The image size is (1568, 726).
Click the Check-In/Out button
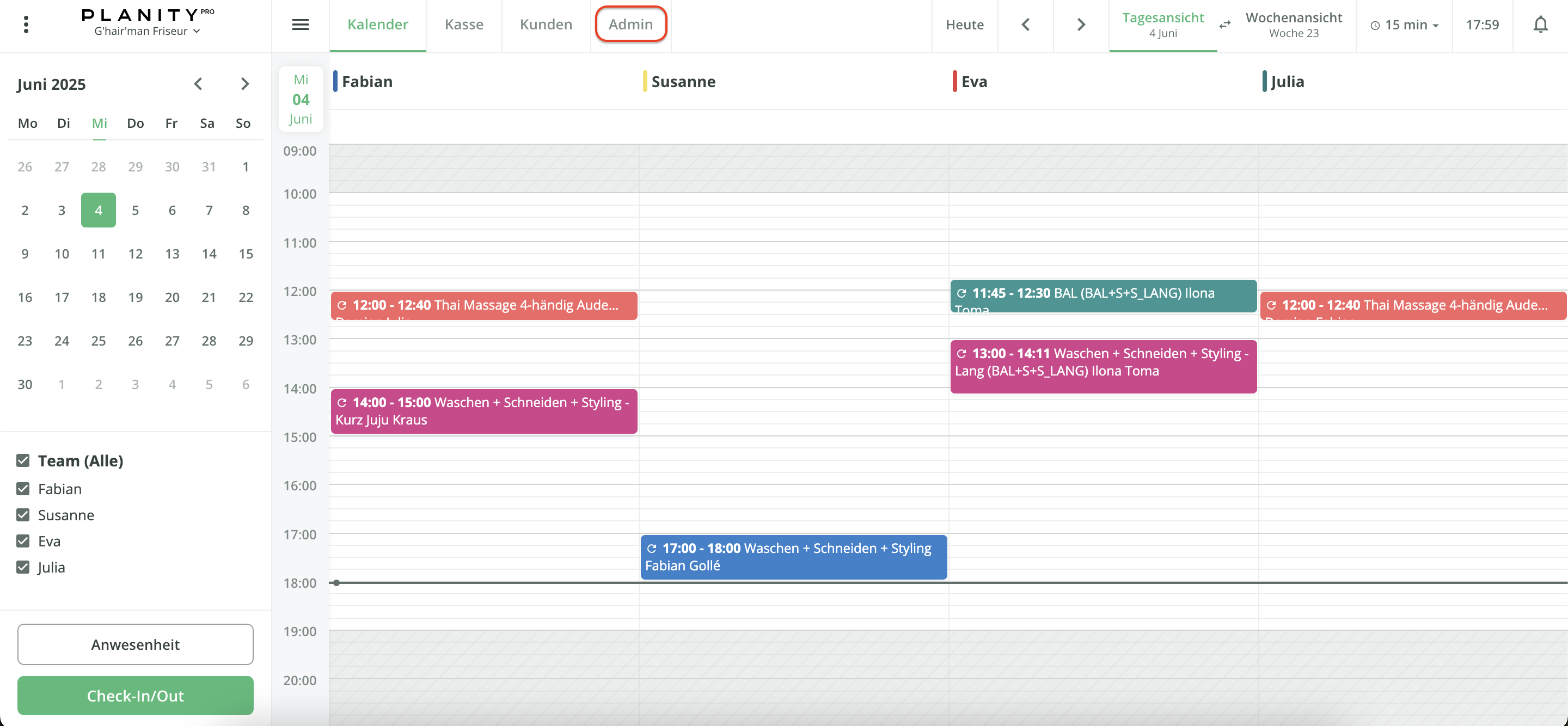click(x=135, y=695)
